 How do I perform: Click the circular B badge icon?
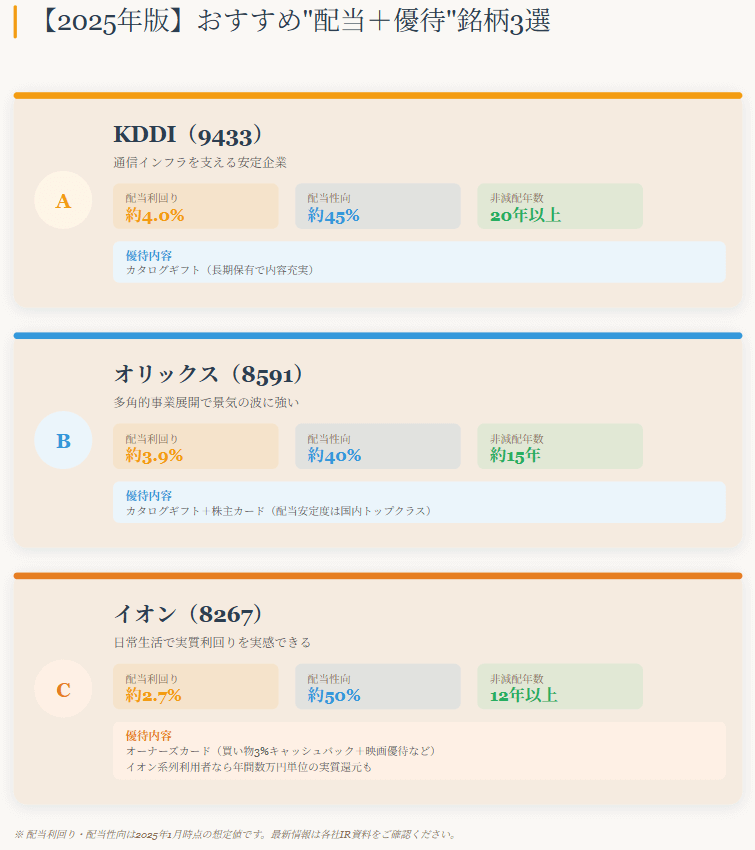(63, 441)
